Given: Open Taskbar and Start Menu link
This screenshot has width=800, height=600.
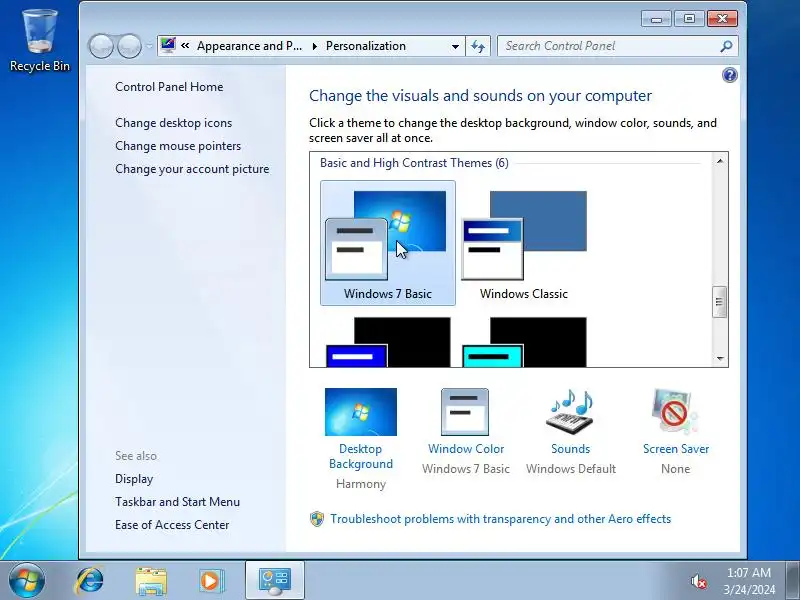Looking at the screenshot, I should click(x=178, y=502).
